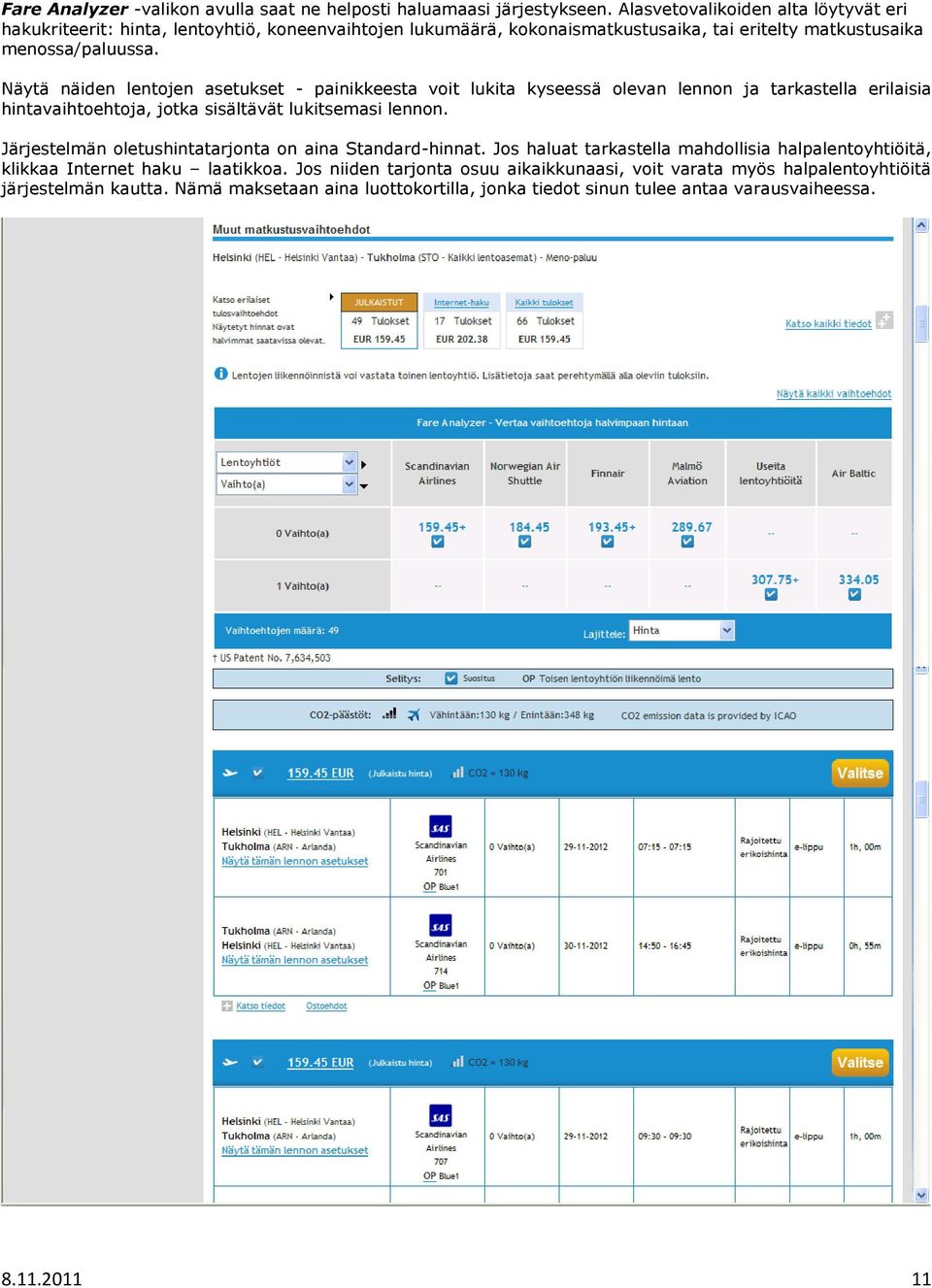Open Näytä tämän lennon asetukset for flight 714

[x=295, y=961]
